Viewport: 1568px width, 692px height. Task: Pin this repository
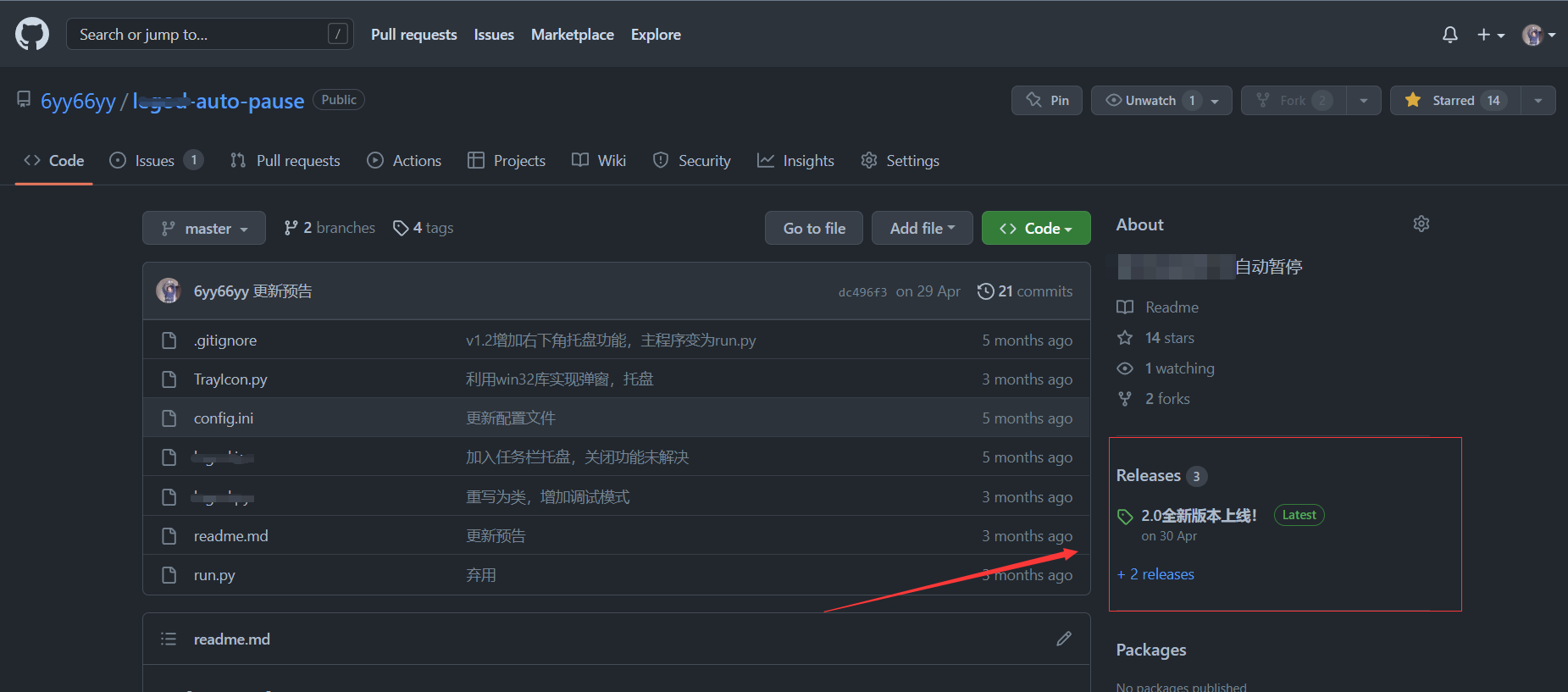coord(1047,100)
